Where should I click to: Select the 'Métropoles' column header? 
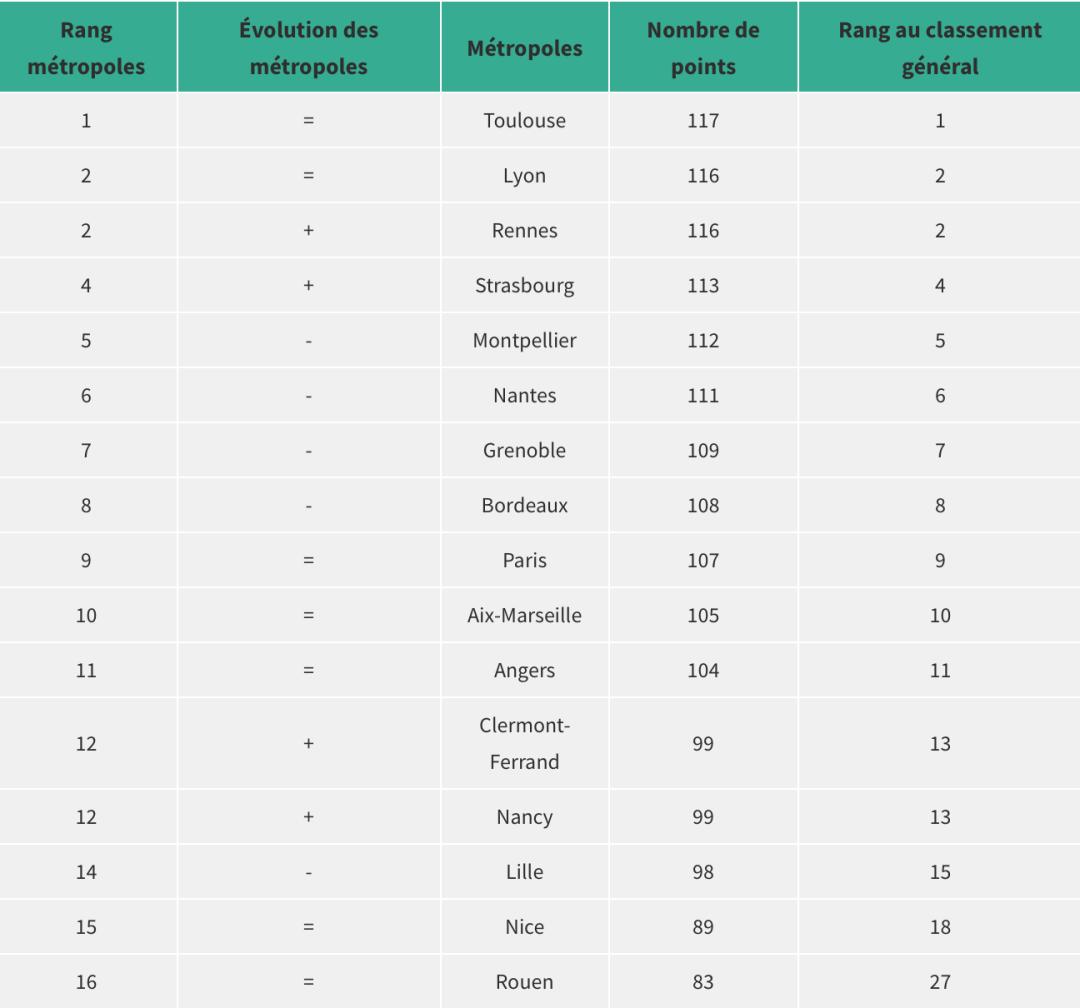[524, 48]
